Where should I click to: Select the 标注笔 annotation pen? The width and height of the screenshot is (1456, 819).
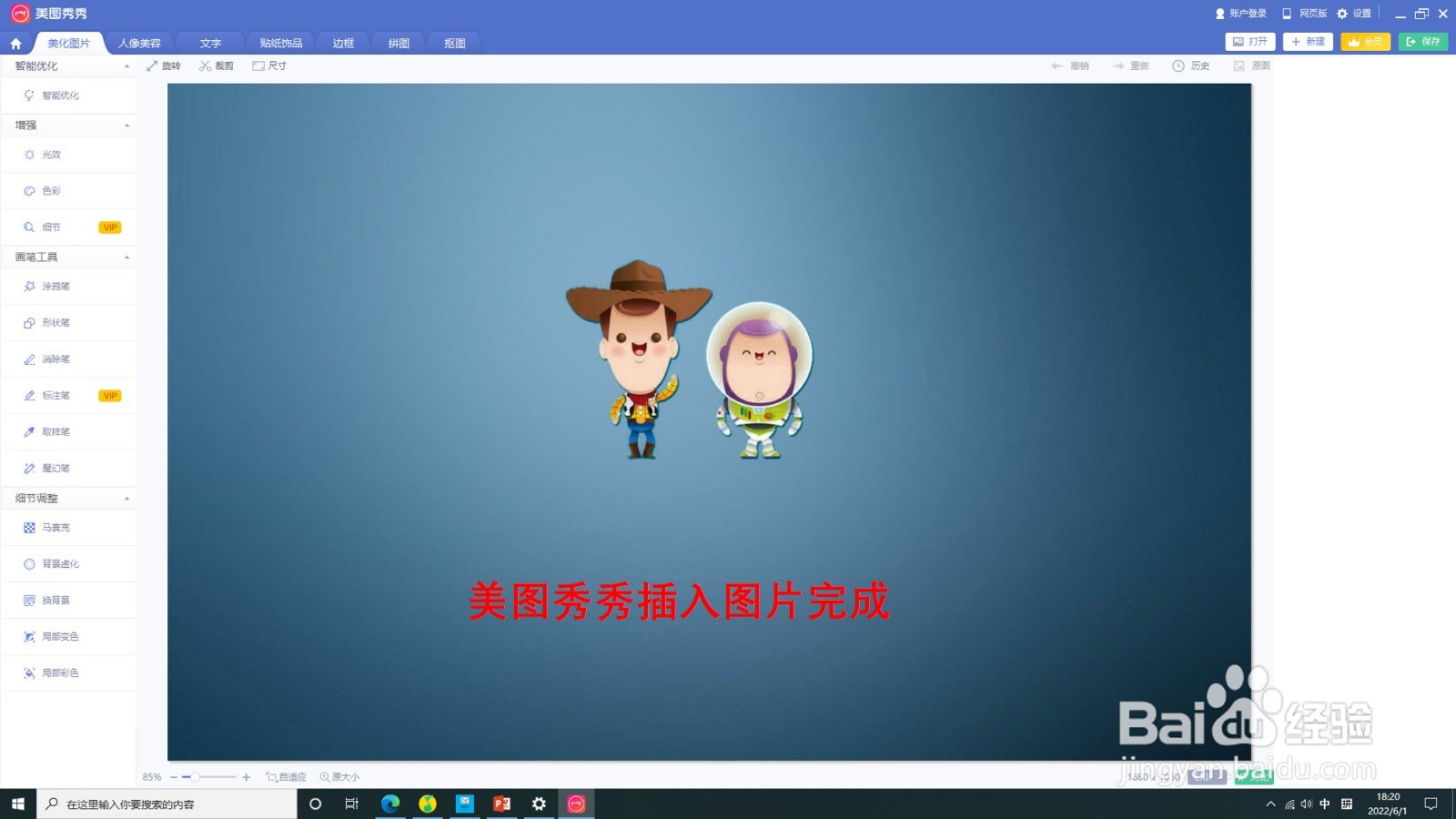tap(69, 396)
